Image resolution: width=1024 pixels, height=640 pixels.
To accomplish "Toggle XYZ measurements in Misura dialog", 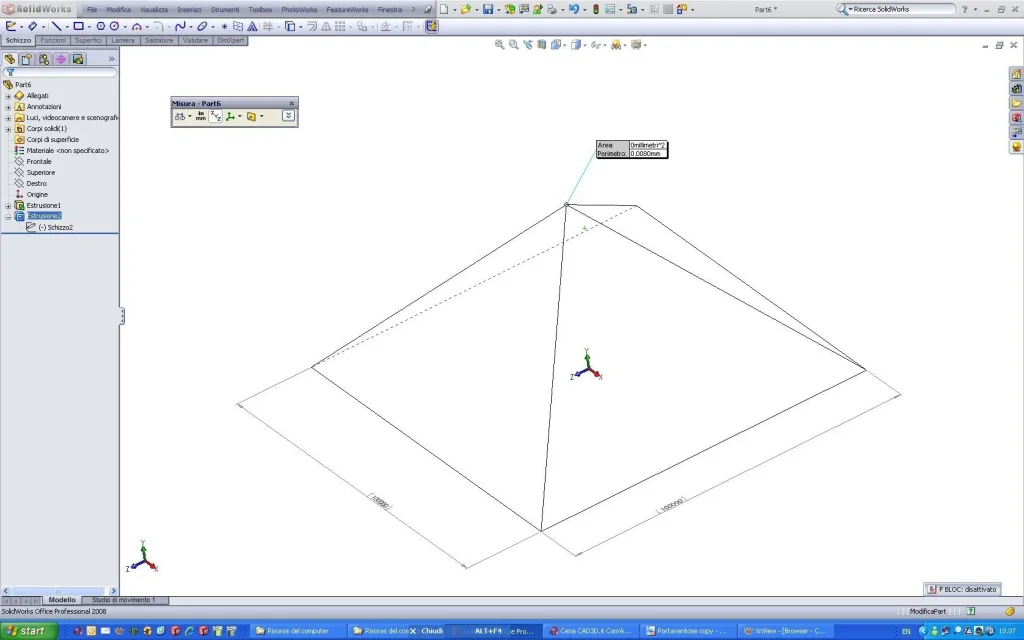I will [216, 116].
